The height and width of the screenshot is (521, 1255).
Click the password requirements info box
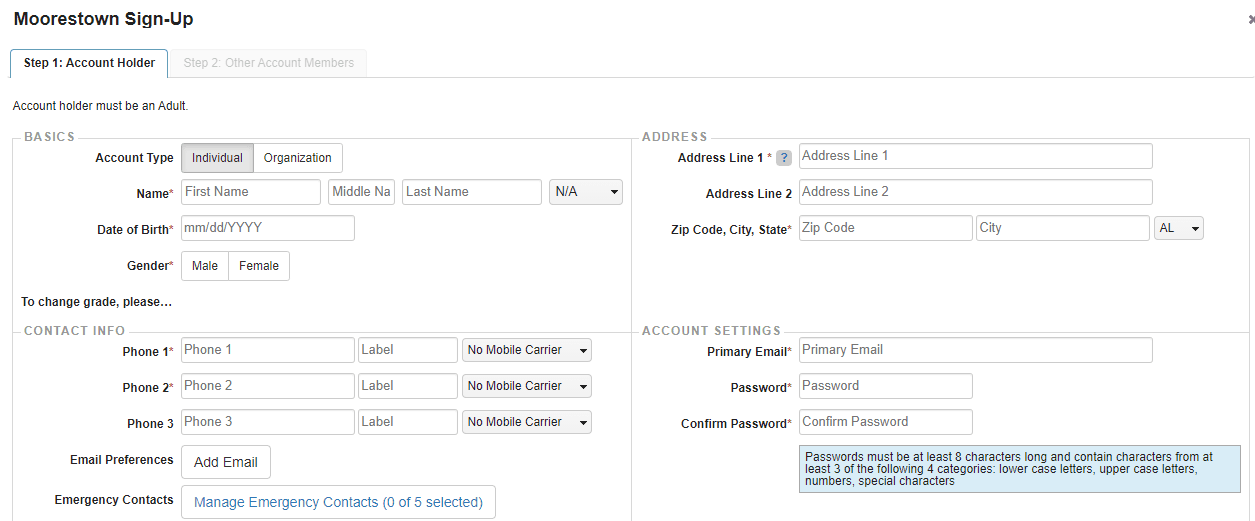1020,469
